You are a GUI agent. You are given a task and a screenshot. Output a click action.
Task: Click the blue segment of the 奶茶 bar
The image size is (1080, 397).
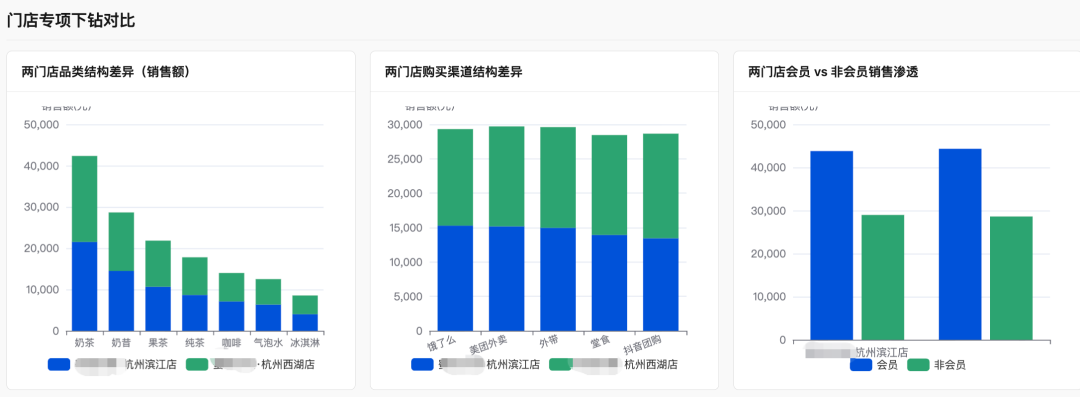pos(85,286)
